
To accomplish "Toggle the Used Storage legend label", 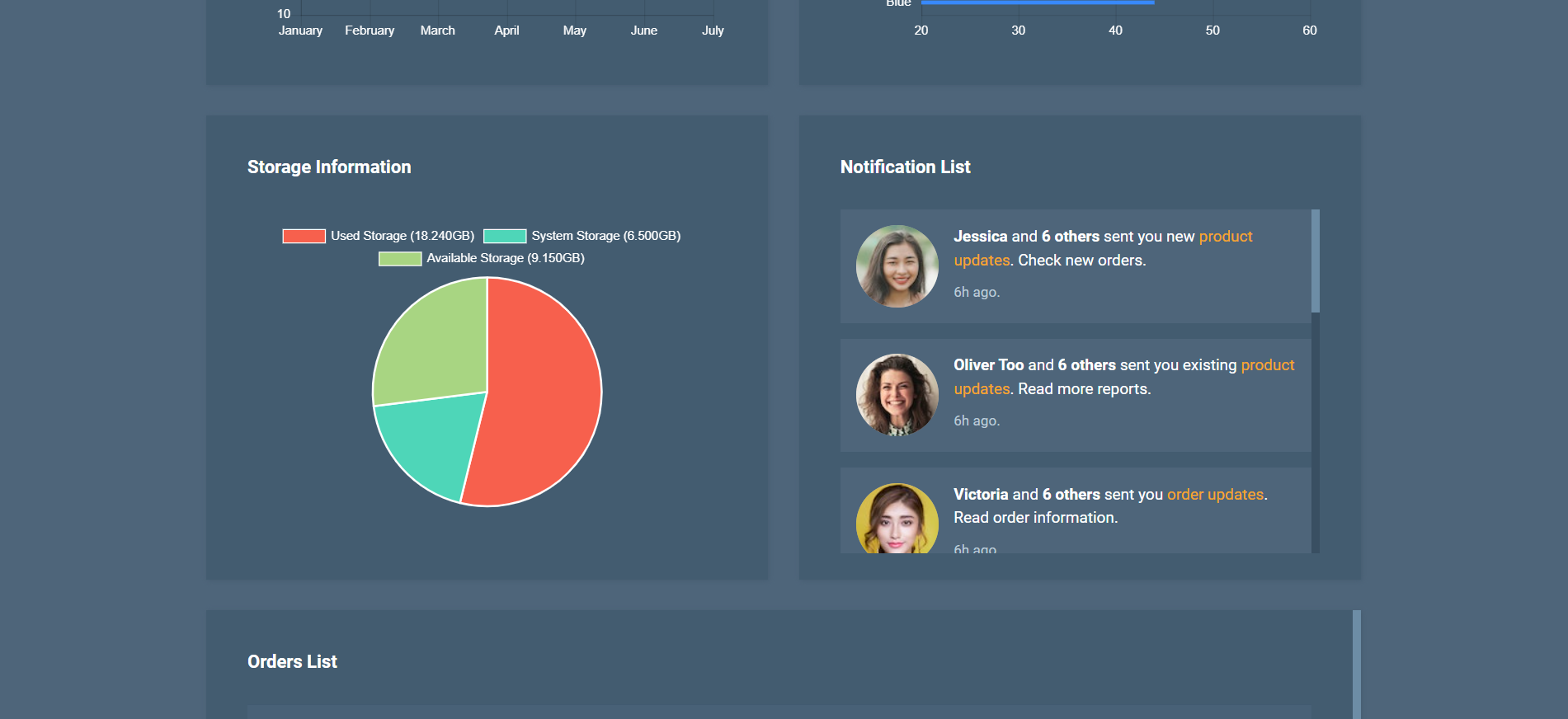I will pyautogui.click(x=402, y=236).
